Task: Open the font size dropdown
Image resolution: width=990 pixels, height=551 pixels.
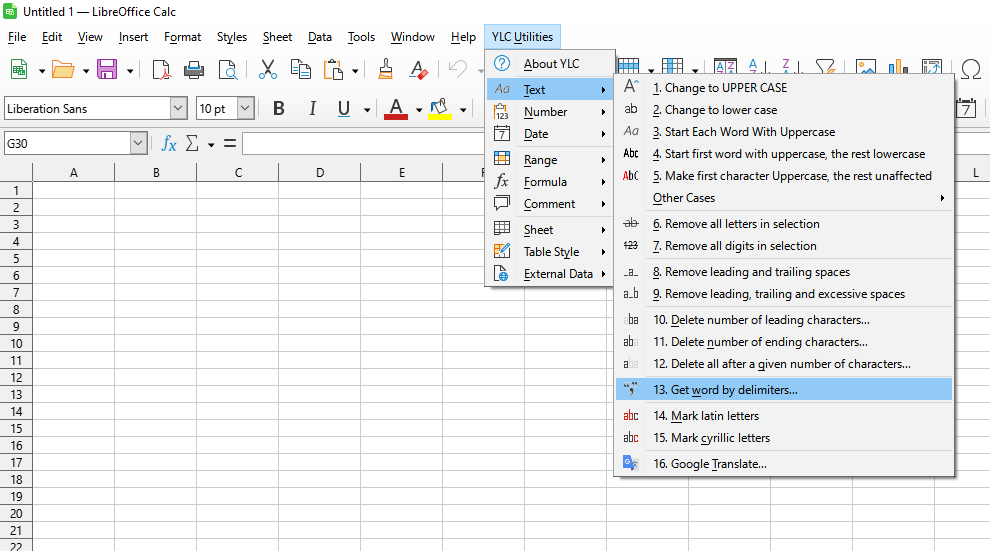Action: [x=245, y=108]
